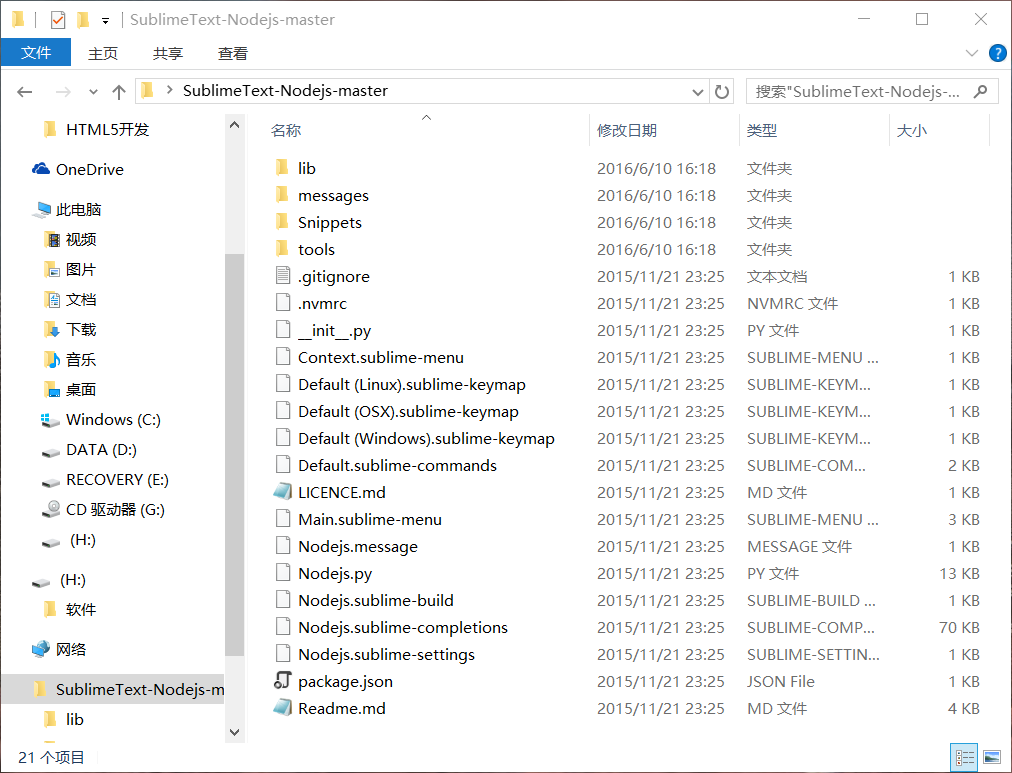This screenshot has height=773, width=1012.
Task: Click the properties checkmark icon in title bar
Action: tap(58, 20)
